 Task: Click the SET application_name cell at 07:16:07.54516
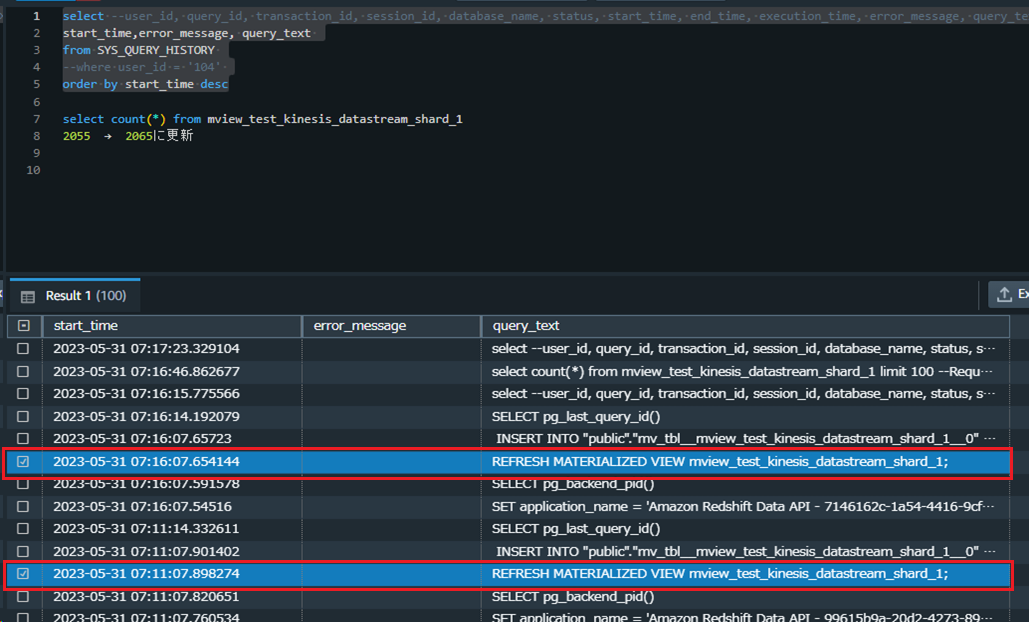(743, 507)
